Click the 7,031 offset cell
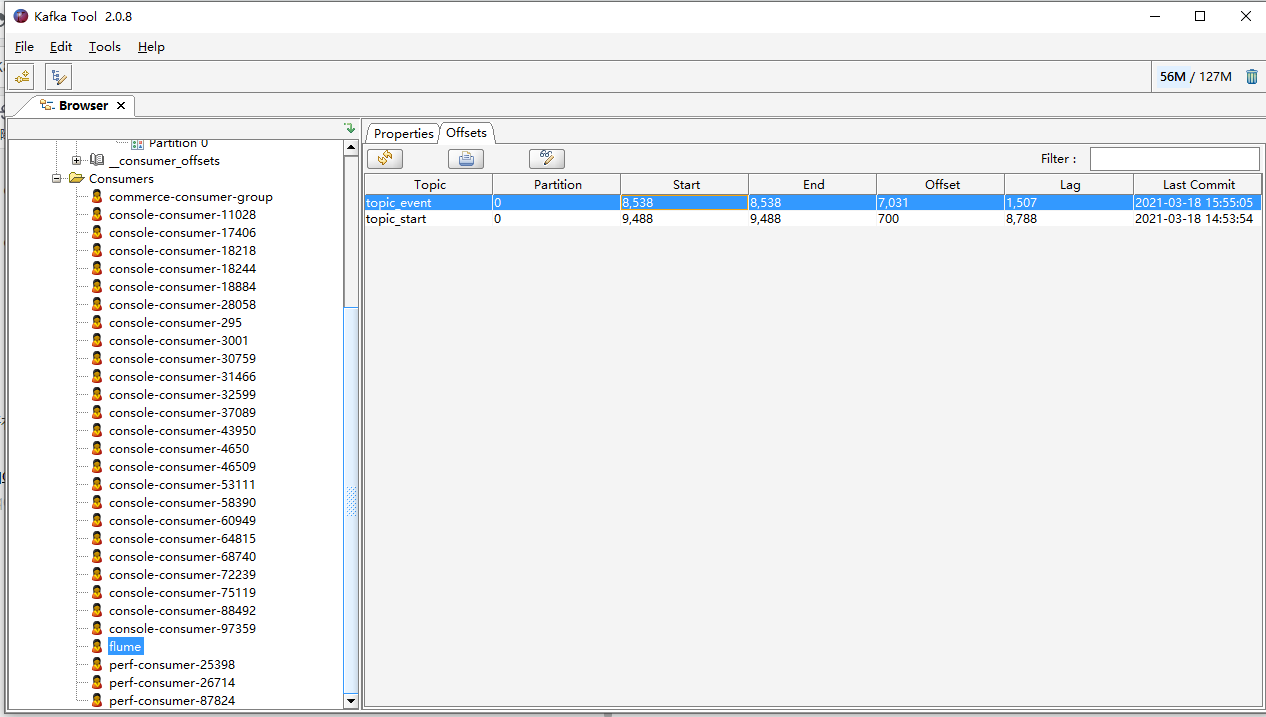Viewport: 1266px width, 717px height. [941, 203]
